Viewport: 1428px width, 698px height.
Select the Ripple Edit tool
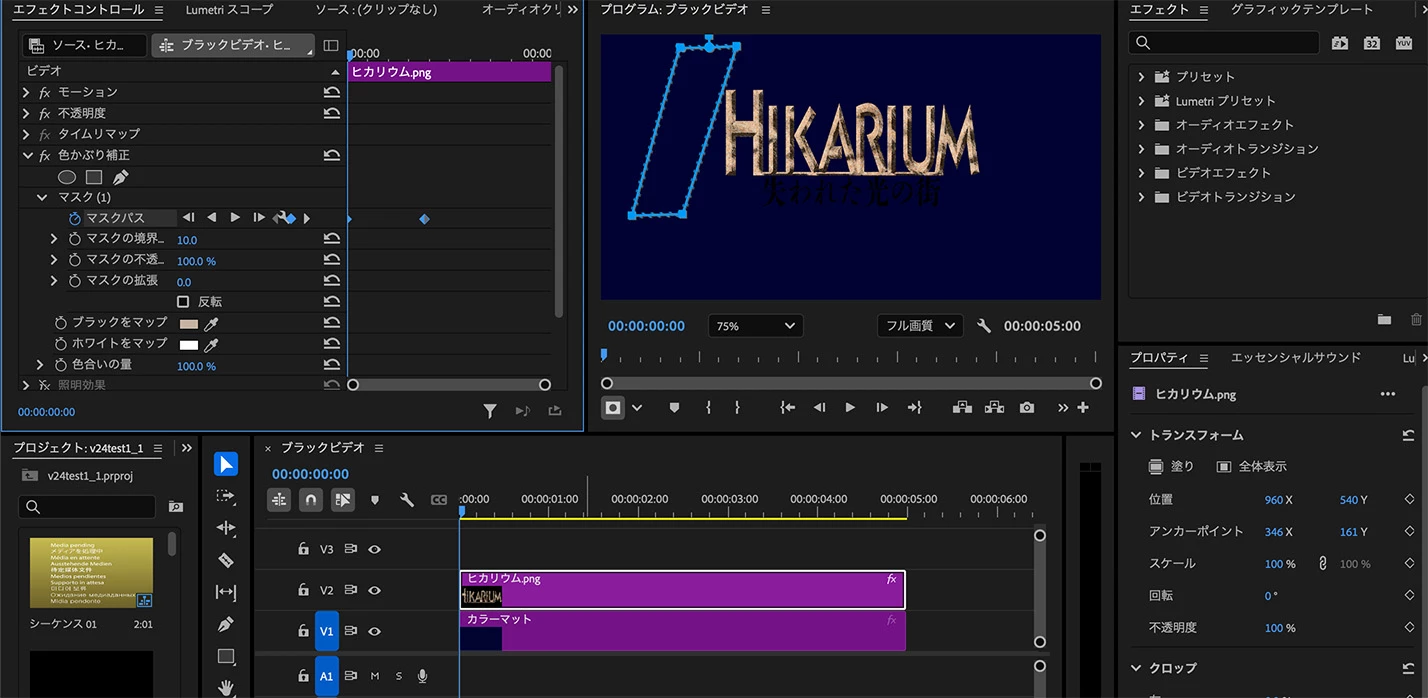click(226, 528)
